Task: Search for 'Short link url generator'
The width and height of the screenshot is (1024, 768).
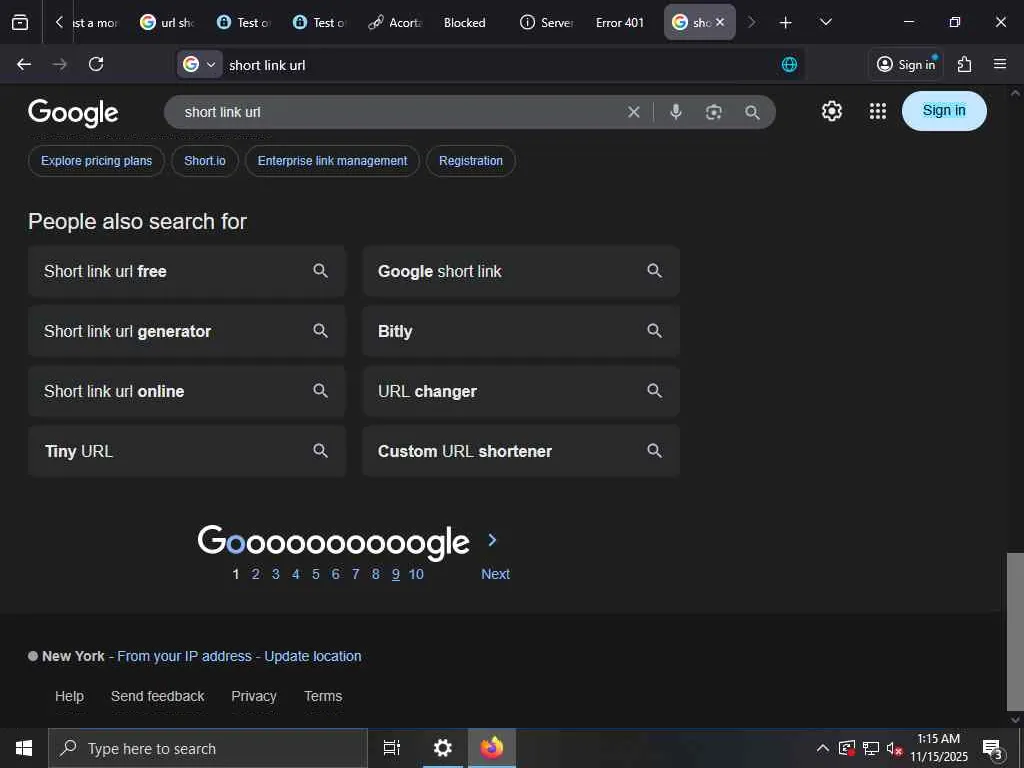Action: click(x=186, y=331)
